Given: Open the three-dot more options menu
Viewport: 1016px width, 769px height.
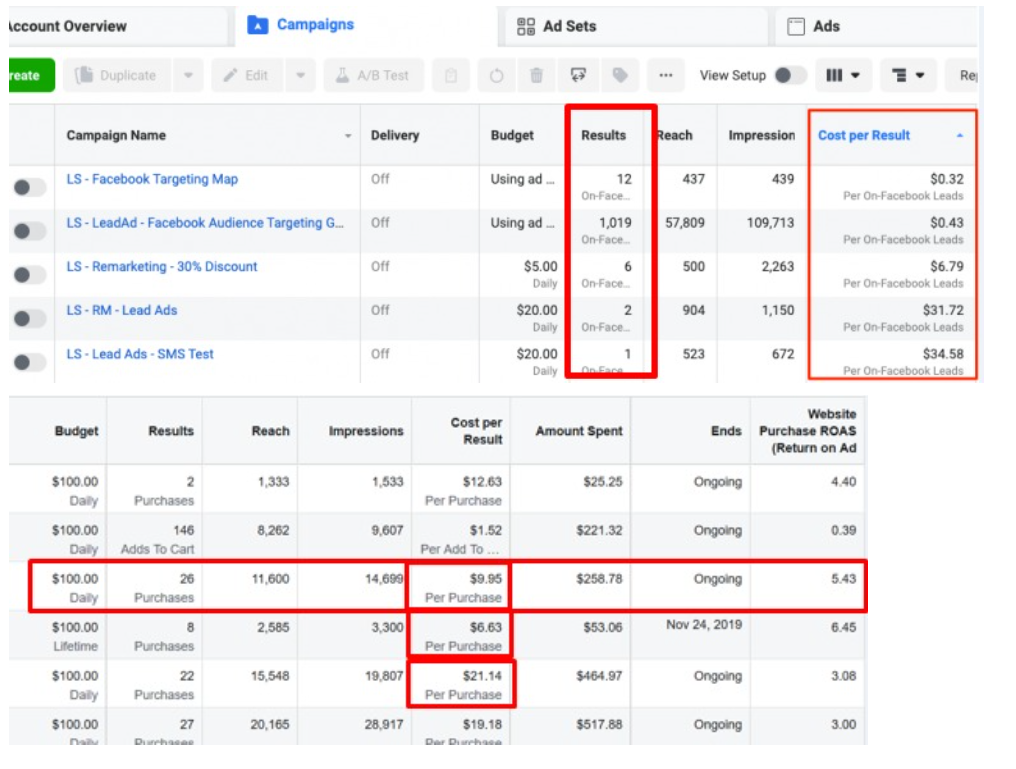Looking at the screenshot, I should click(665, 75).
